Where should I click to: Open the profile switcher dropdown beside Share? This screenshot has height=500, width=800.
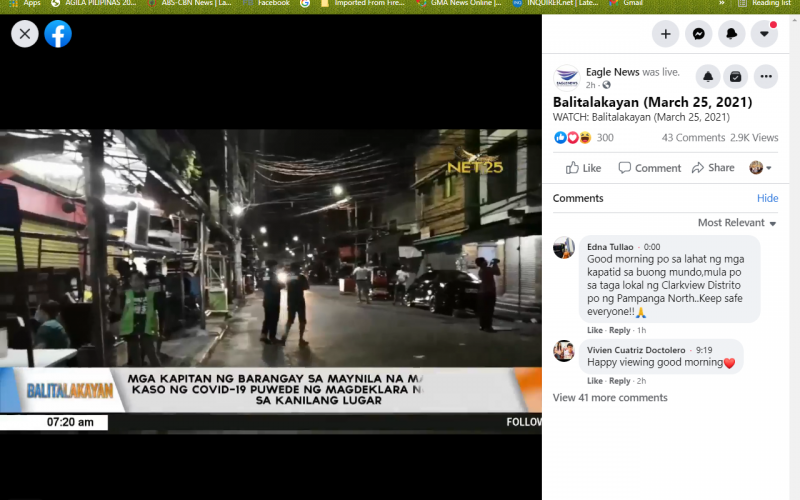click(761, 168)
